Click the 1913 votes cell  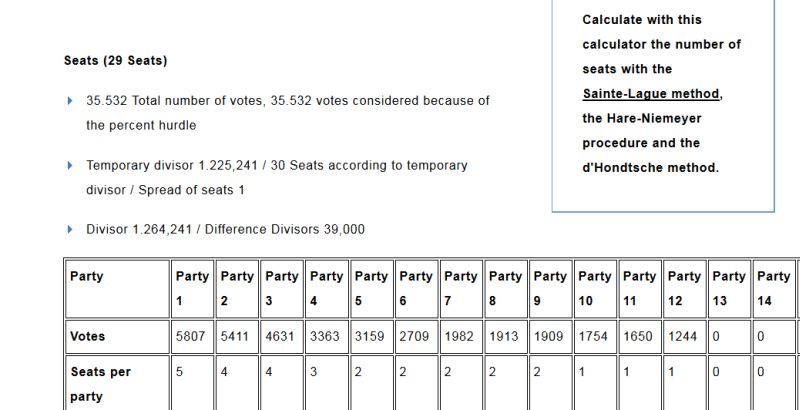pos(506,337)
